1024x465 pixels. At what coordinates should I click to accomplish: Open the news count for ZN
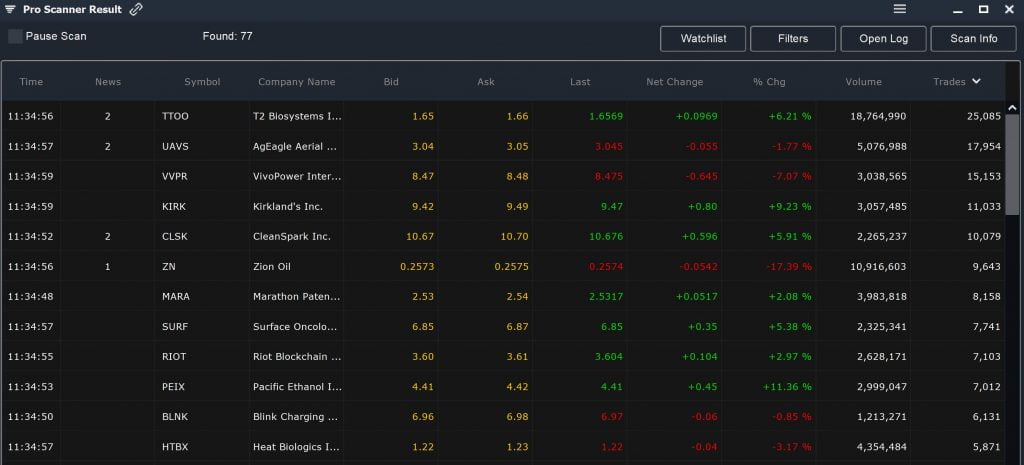point(108,266)
